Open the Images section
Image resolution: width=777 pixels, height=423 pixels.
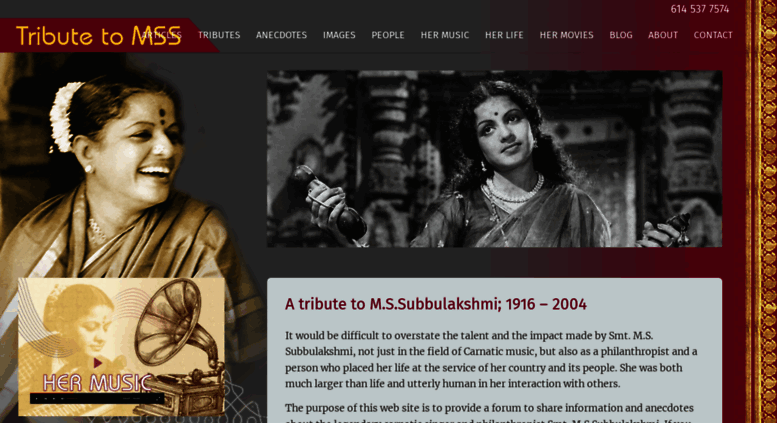[339, 35]
